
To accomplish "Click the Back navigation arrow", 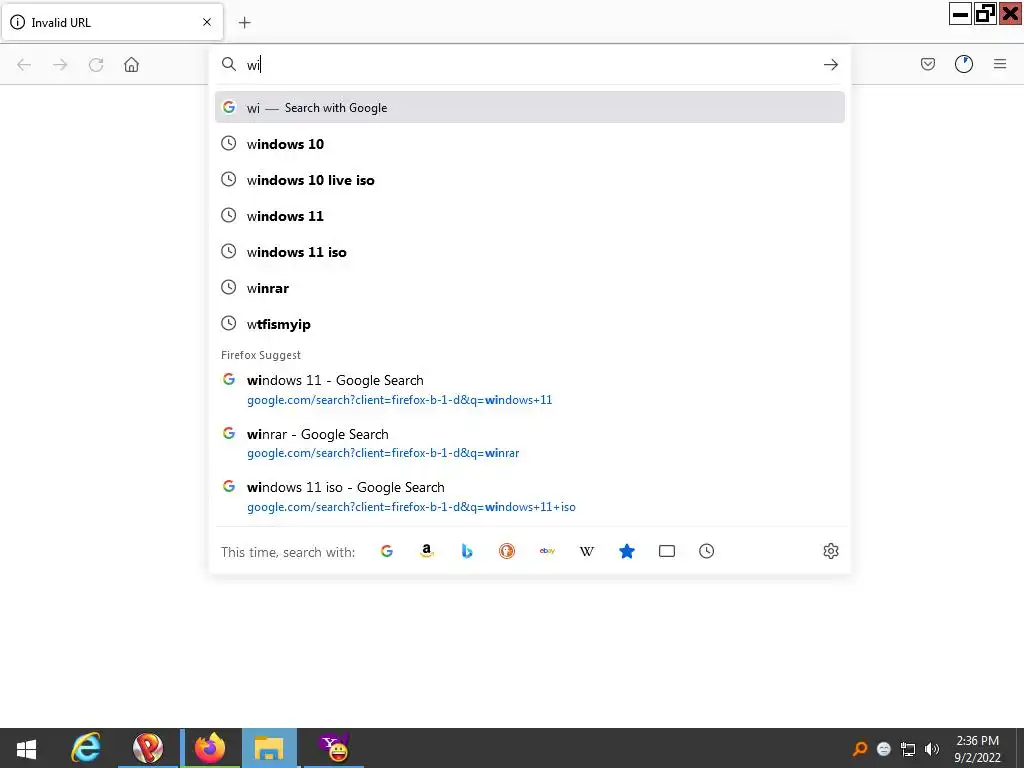I will pos(24,65).
